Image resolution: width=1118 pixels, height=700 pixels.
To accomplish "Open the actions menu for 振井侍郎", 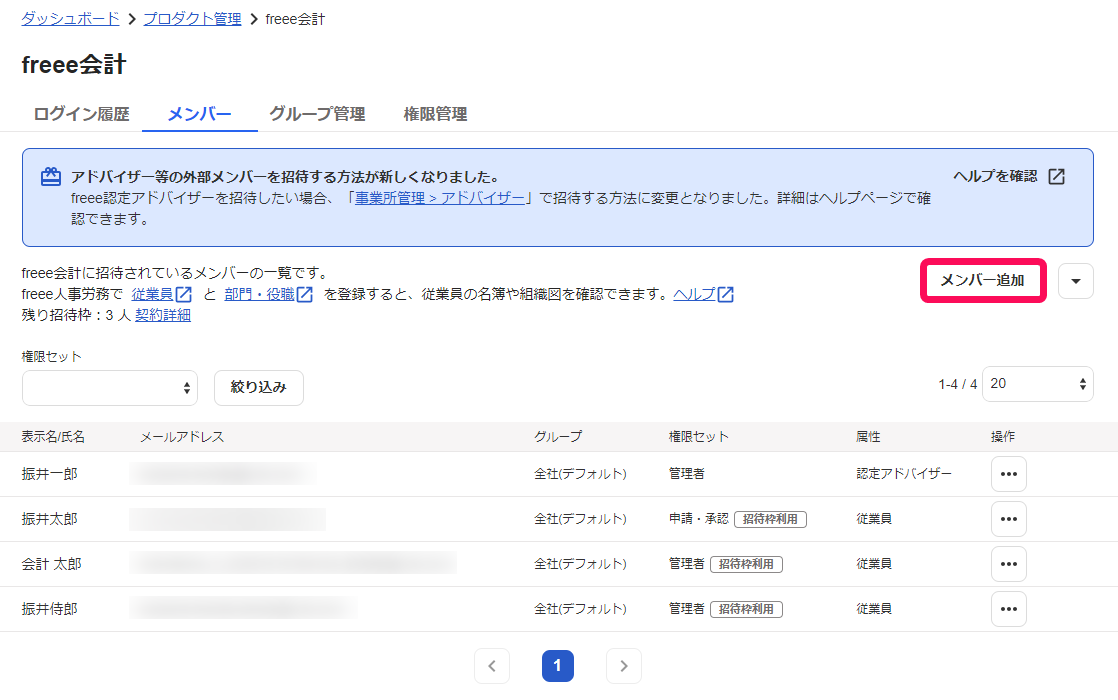I will [1009, 609].
